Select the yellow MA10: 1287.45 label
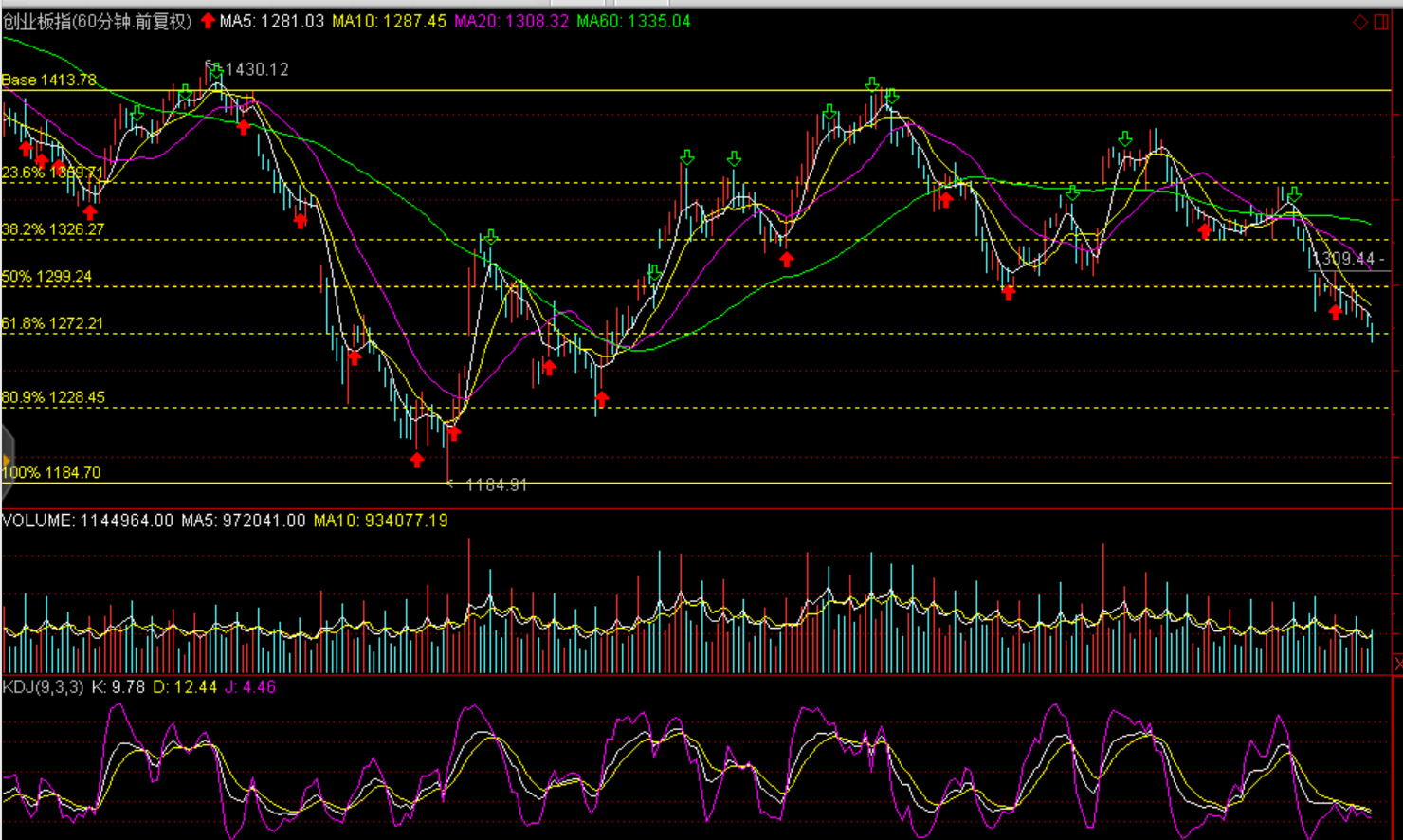Viewport: 1403px width, 840px height. (x=389, y=21)
